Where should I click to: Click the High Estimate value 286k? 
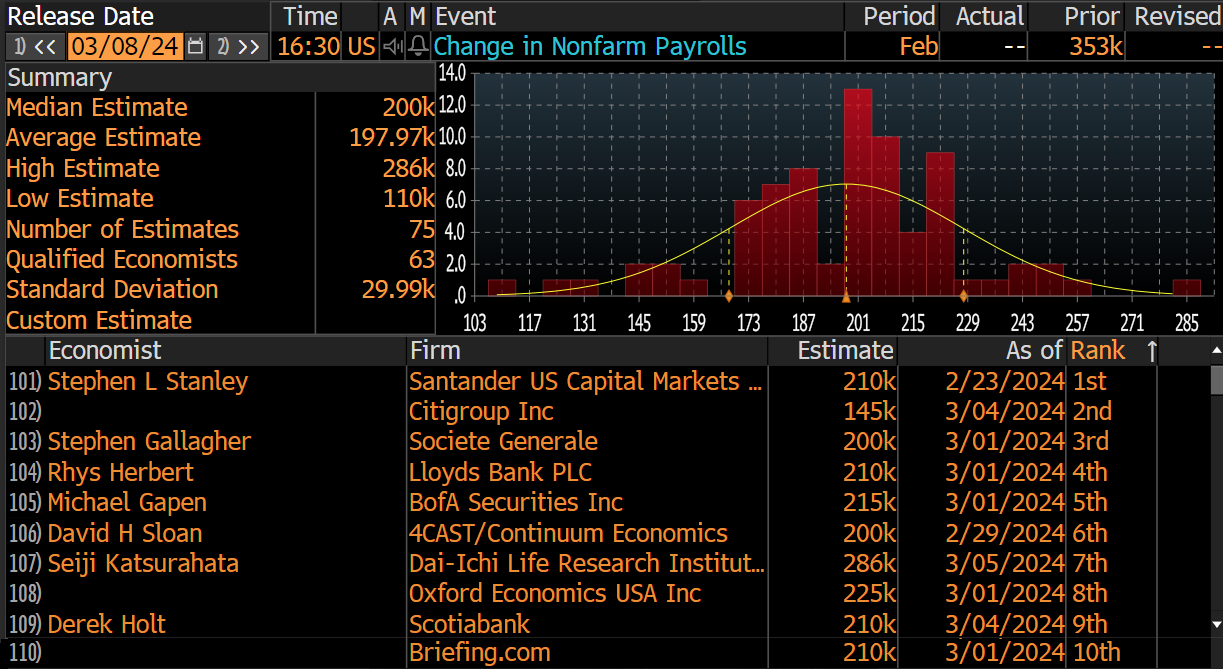[408, 168]
